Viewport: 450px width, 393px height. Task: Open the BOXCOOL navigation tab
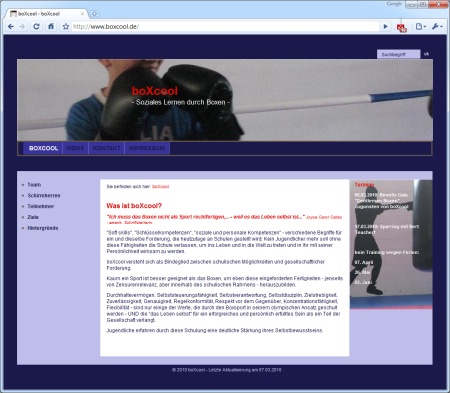click(43, 148)
